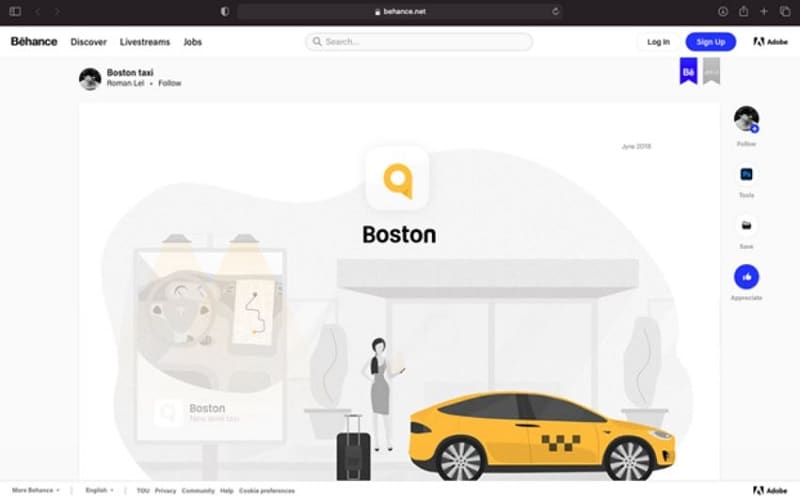Toggle the Safari sidebar button
This screenshot has width=800, height=498.
pos(15,11)
